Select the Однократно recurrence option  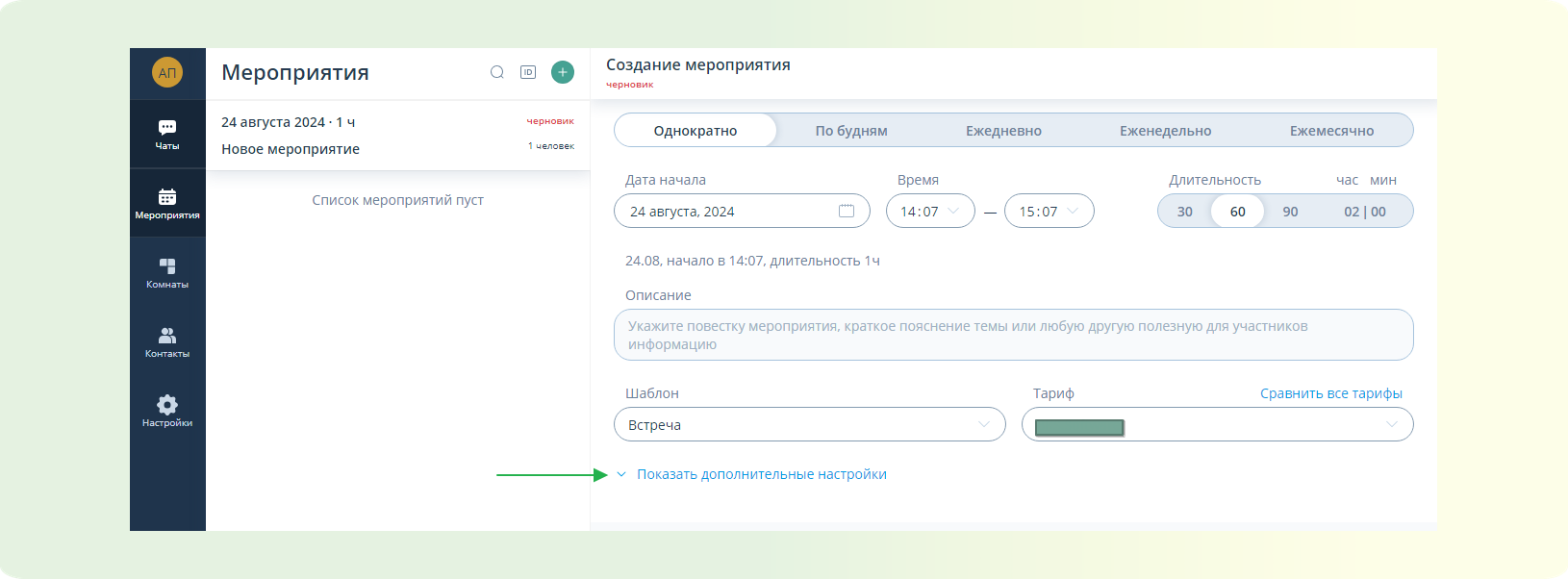(695, 131)
